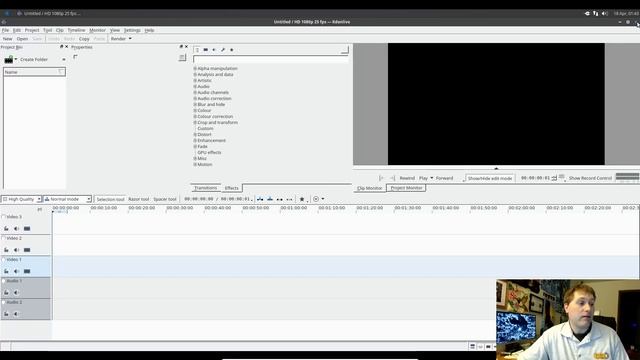The image size is (640, 360).
Task: Expand the Crop and transform category
Action: coord(195,122)
